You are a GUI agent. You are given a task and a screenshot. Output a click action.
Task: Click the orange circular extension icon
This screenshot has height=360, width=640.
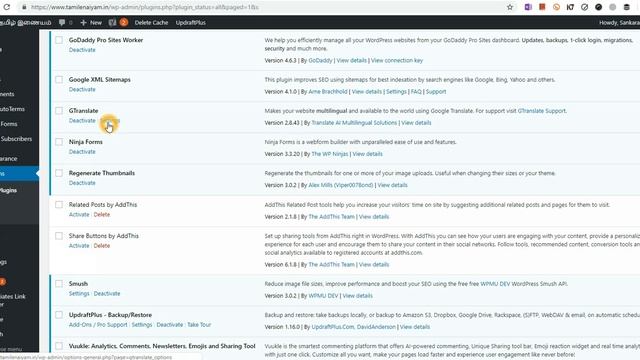[x=556, y=7]
